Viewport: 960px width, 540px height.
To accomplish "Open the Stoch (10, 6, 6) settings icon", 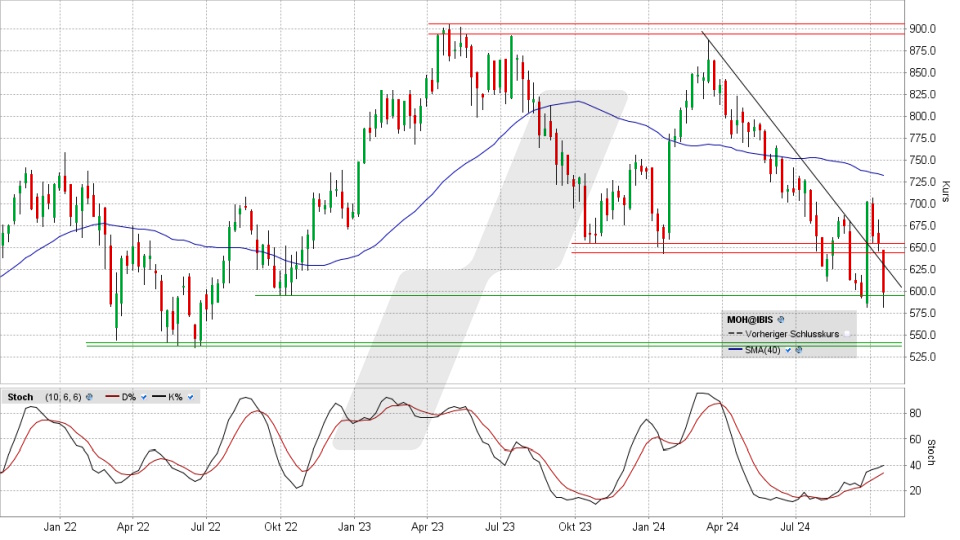I will [x=89, y=397].
